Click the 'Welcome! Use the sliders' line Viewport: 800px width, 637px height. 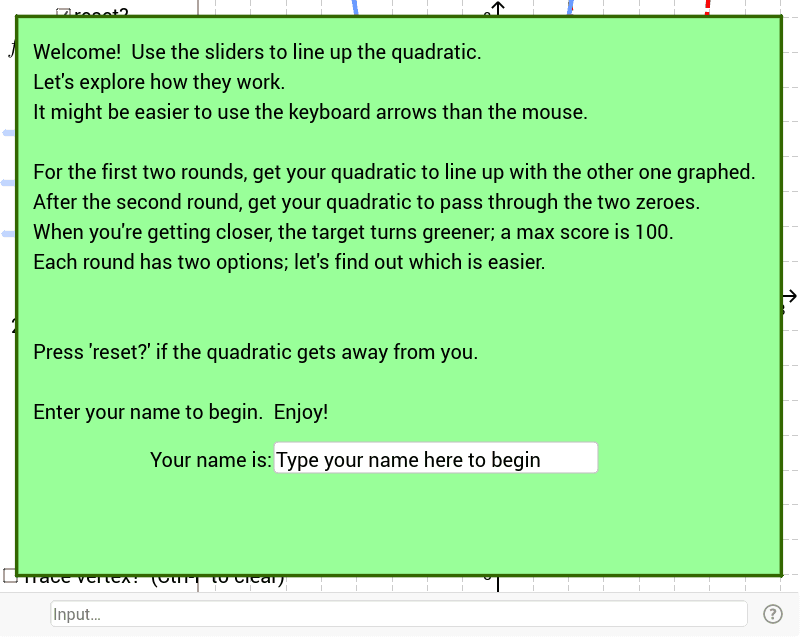coord(257,52)
